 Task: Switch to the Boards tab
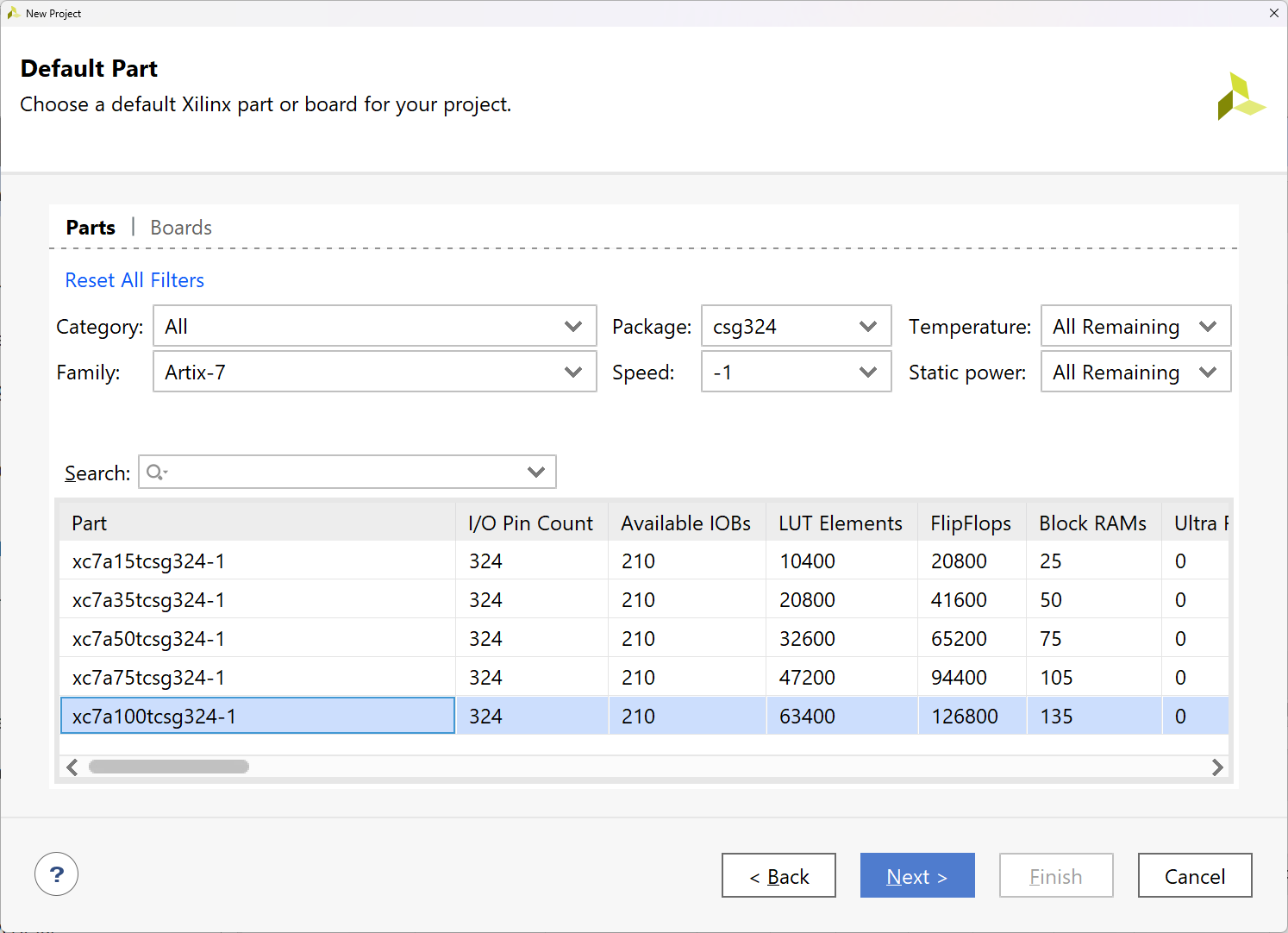point(181,228)
